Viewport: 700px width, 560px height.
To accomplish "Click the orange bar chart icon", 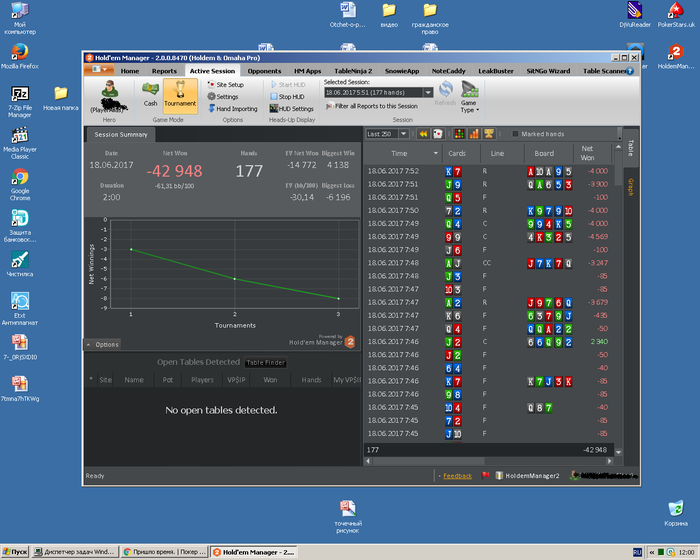I will tap(474, 134).
